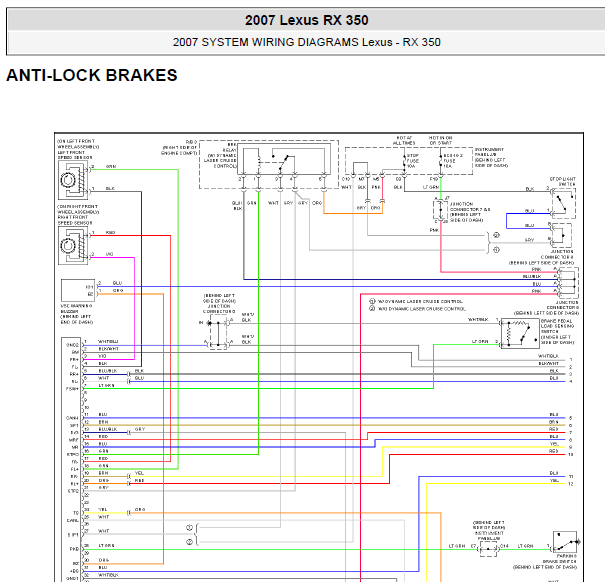Image resolution: width=605 pixels, height=582 pixels.
Task: Click the "STOP LIGHT SWITCH" label
Action: 563,182
